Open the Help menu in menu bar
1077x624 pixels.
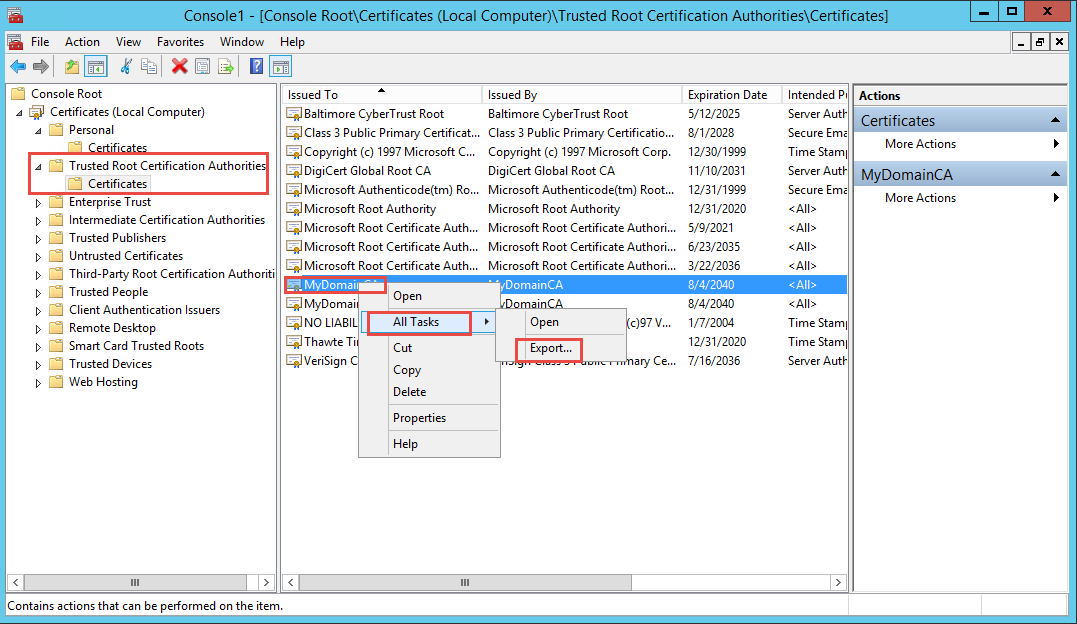(x=292, y=42)
